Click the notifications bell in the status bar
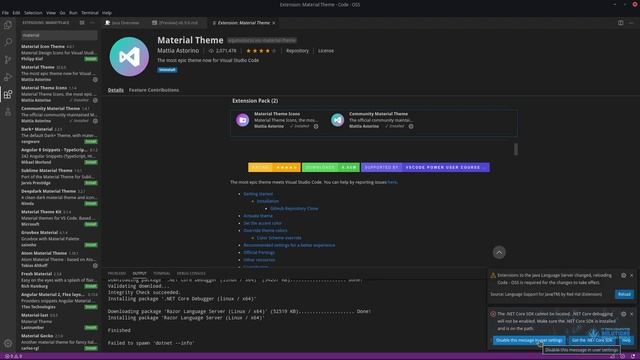The height and width of the screenshot is (360, 640). (x=633, y=356)
